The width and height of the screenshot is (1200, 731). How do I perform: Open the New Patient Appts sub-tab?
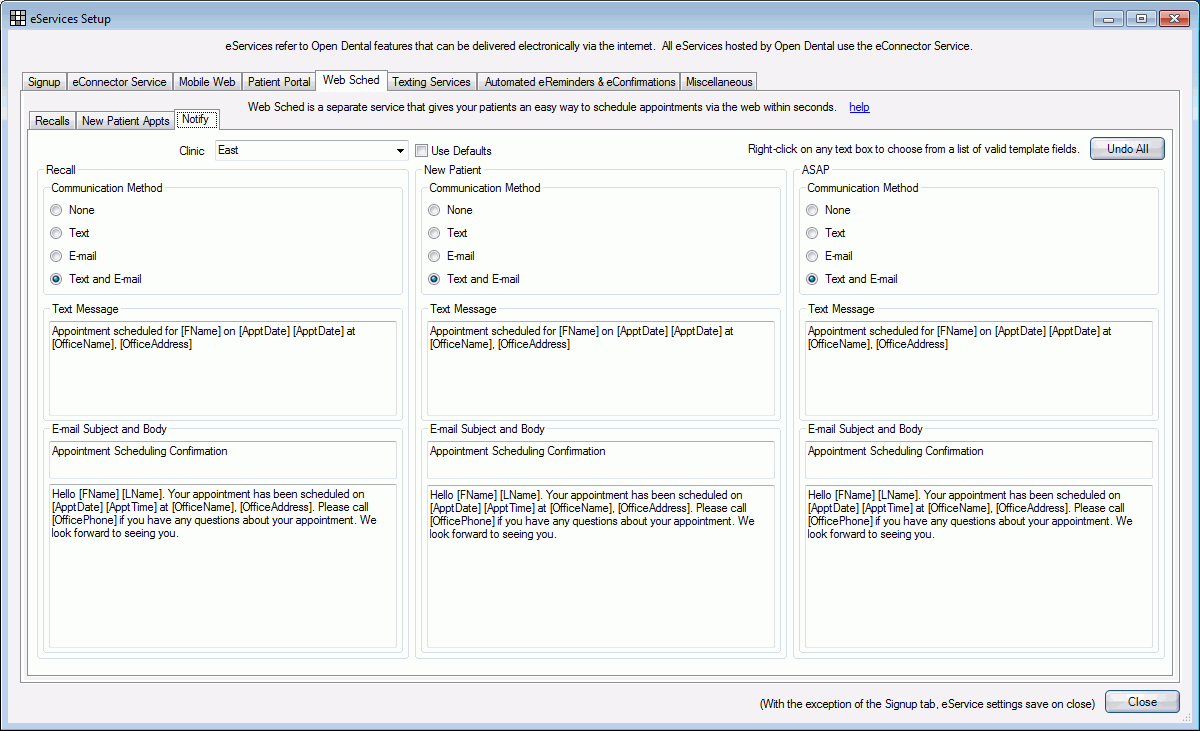[126, 121]
